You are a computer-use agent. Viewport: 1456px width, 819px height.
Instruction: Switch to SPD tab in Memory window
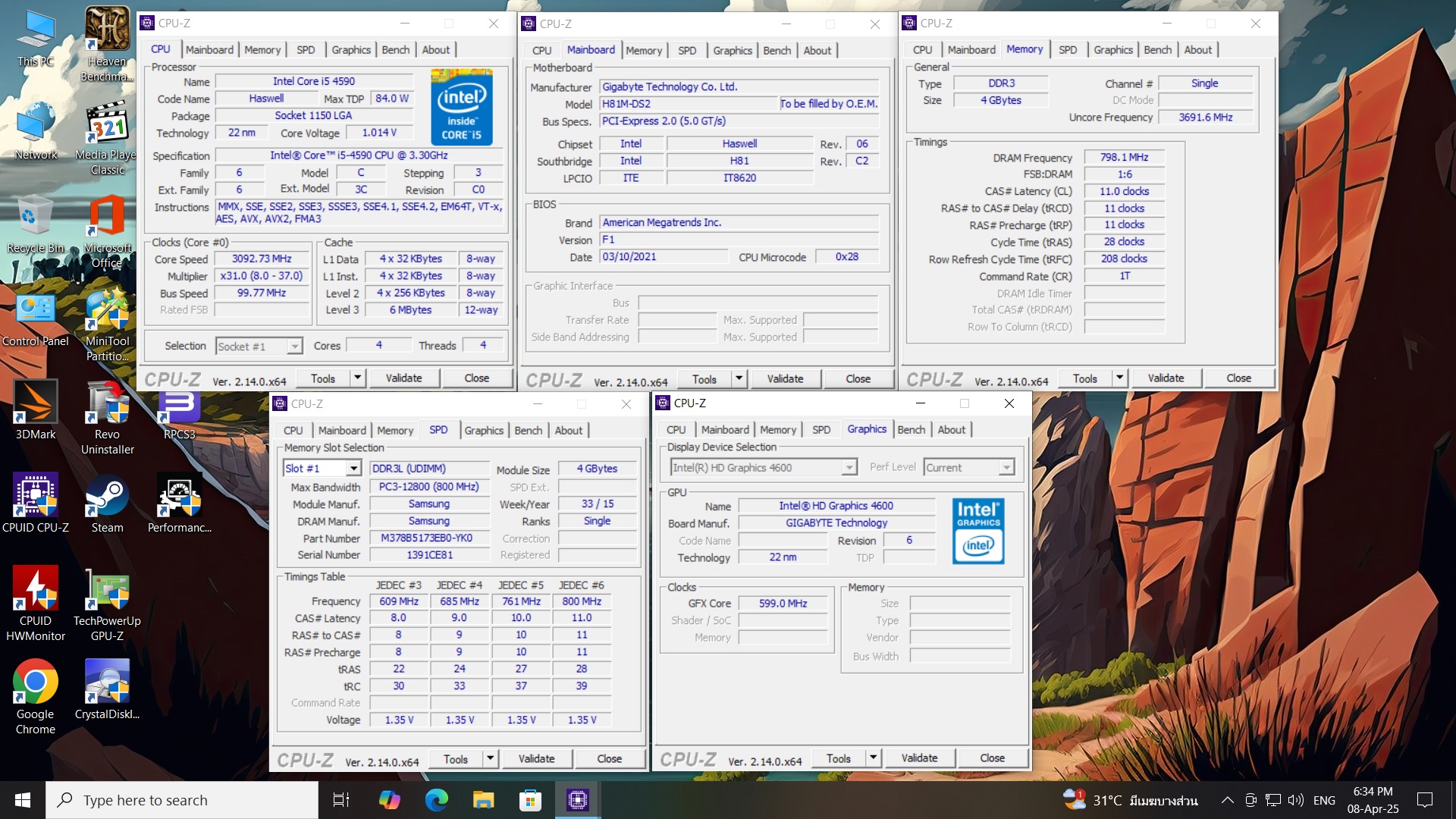(x=1067, y=50)
